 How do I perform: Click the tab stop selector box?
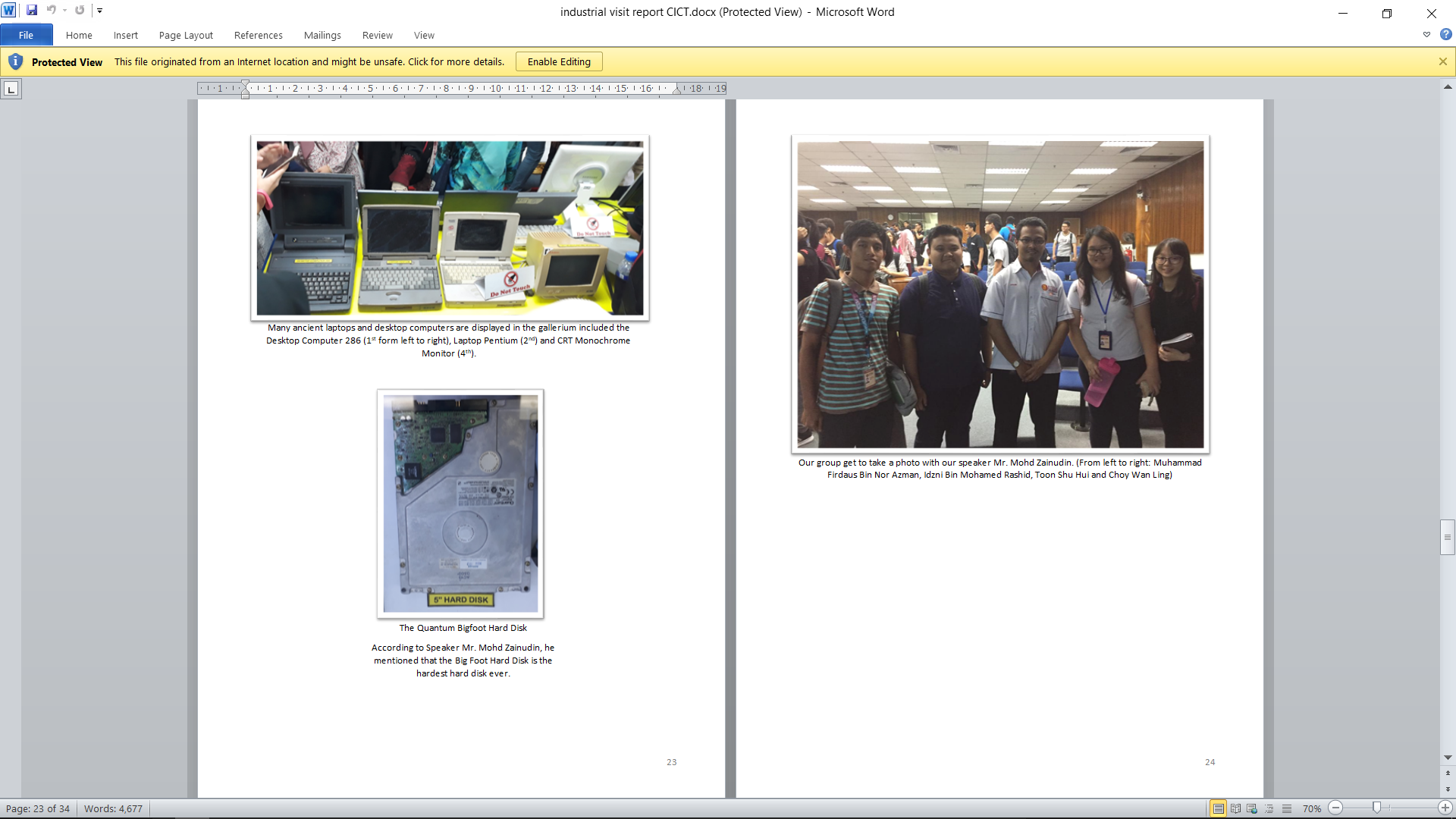(11, 89)
